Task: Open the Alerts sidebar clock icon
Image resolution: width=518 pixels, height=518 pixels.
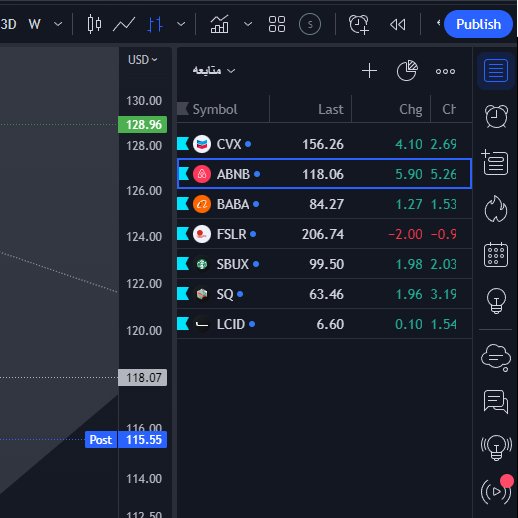Action: click(x=496, y=116)
